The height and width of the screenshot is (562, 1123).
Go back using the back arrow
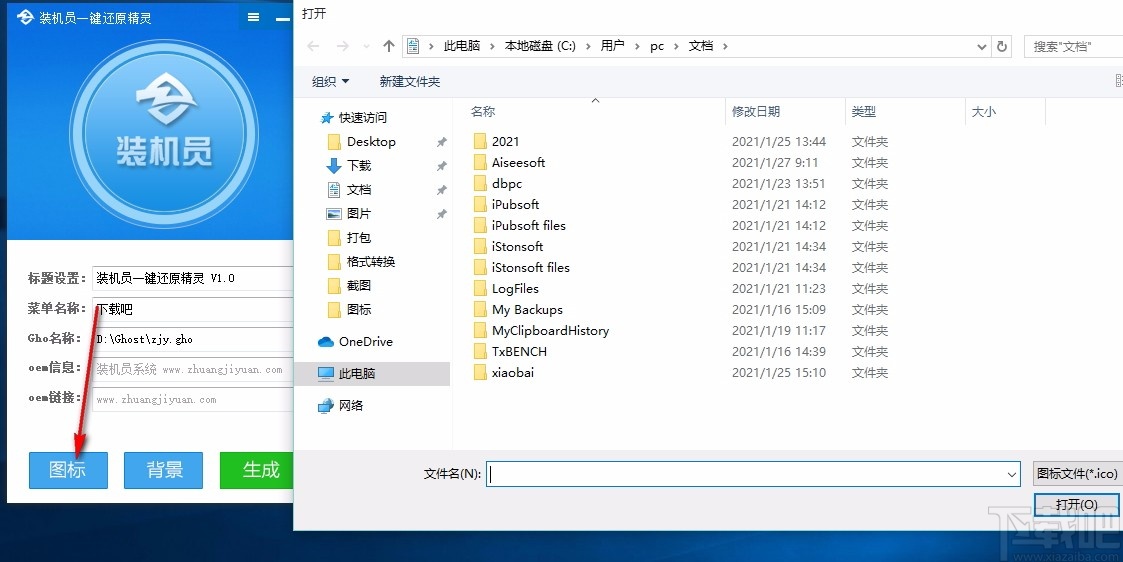[x=313, y=46]
